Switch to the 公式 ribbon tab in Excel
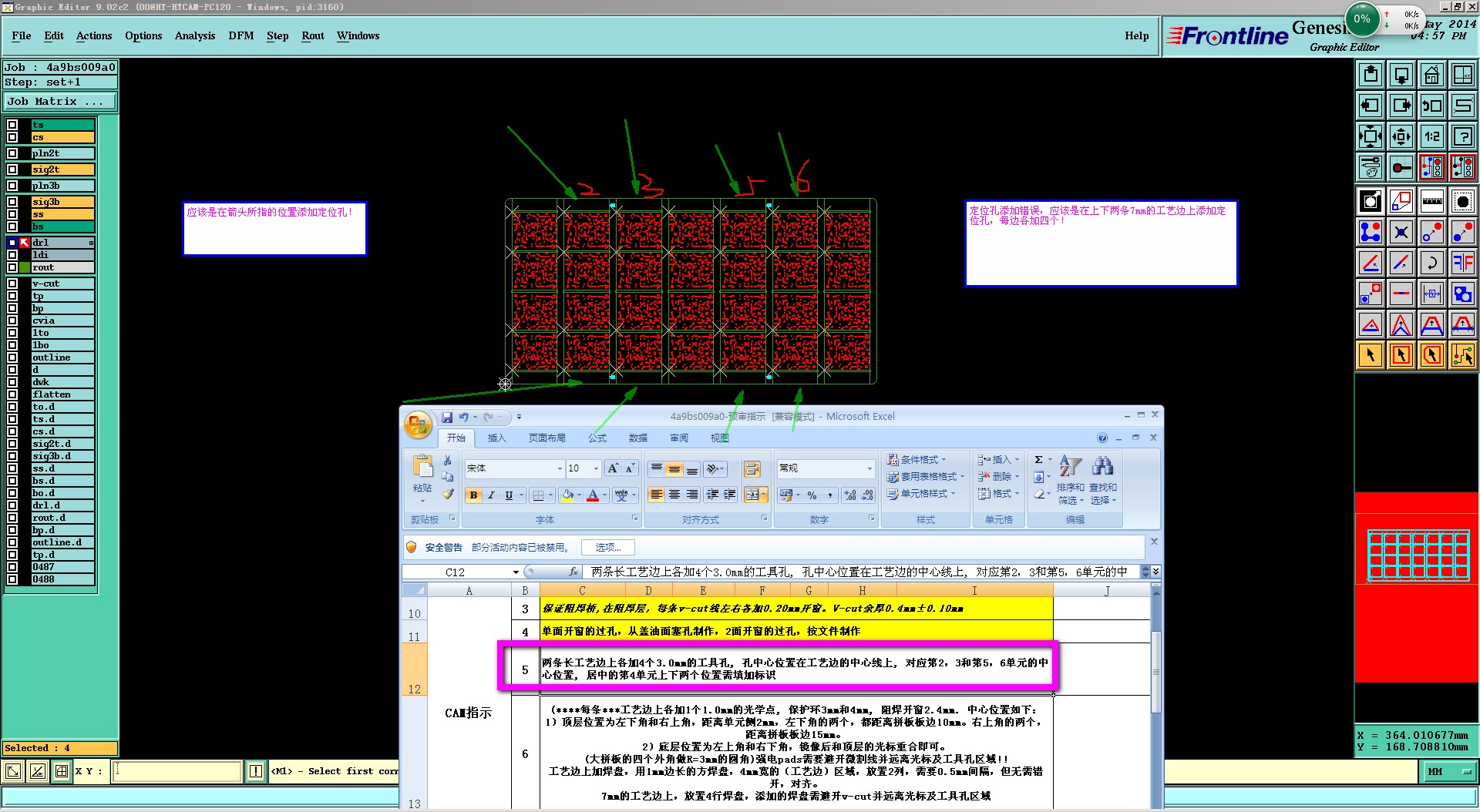 [x=597, y=438]
